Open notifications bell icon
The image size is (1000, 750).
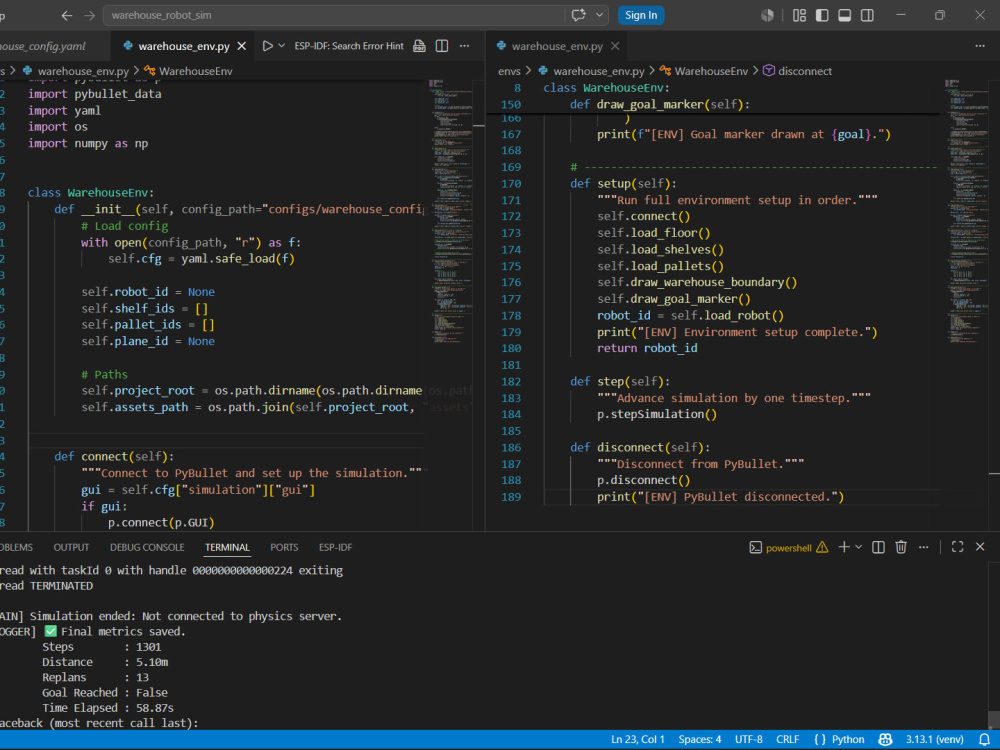(x=984, y=740)
